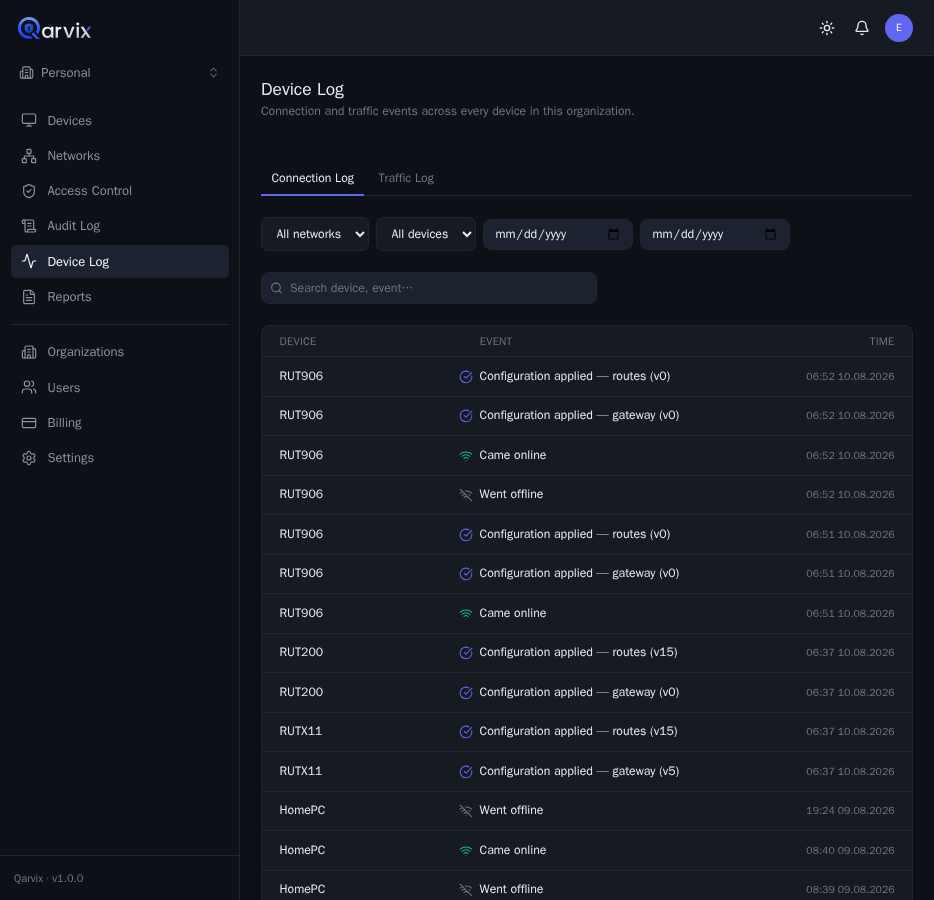
Task: Expand the Personal organization switcher
Action: (x=120, y=73)
